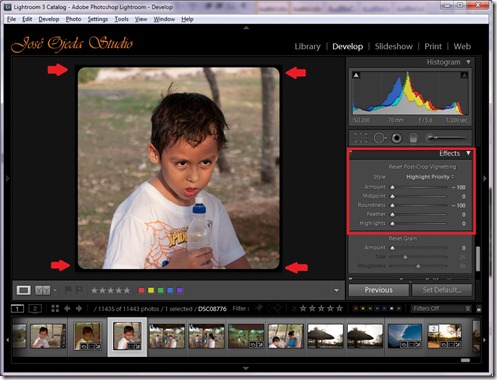Click the Previous button
Screen dimensions: 497x380
point(378,290)
